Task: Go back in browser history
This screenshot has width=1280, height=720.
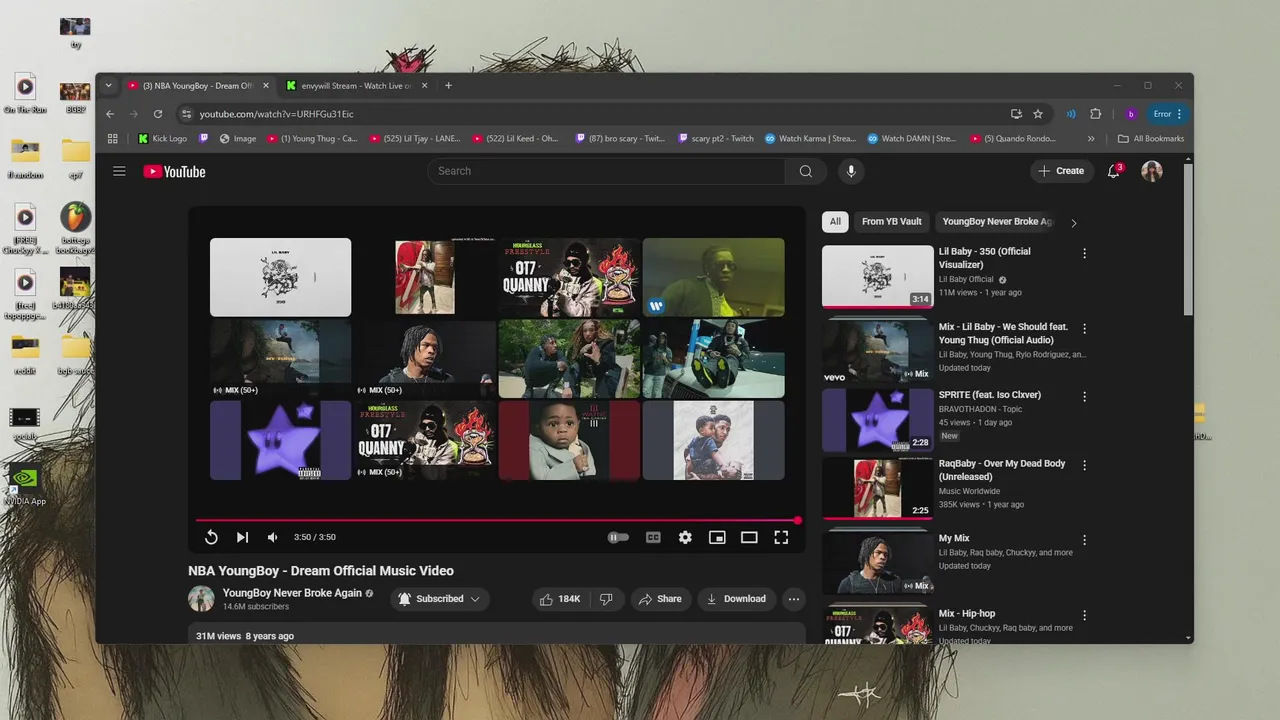Action: [x=110, y=114]
